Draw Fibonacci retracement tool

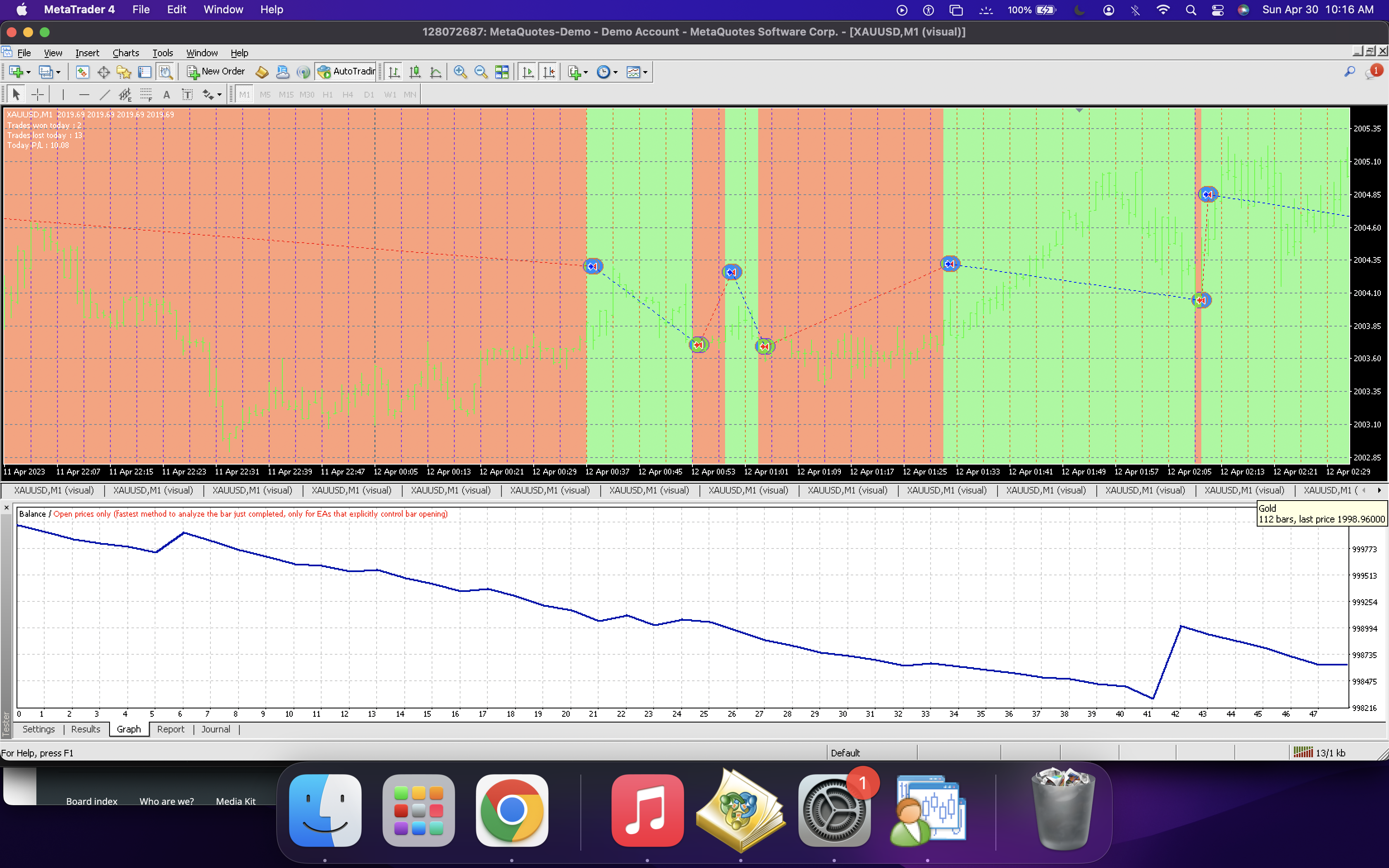(x=146, y=94)
